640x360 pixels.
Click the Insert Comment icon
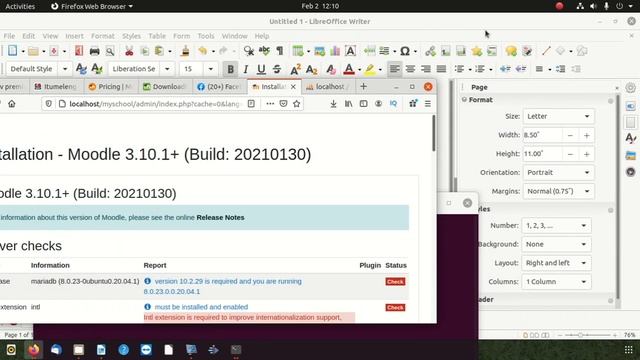(511, 51)
